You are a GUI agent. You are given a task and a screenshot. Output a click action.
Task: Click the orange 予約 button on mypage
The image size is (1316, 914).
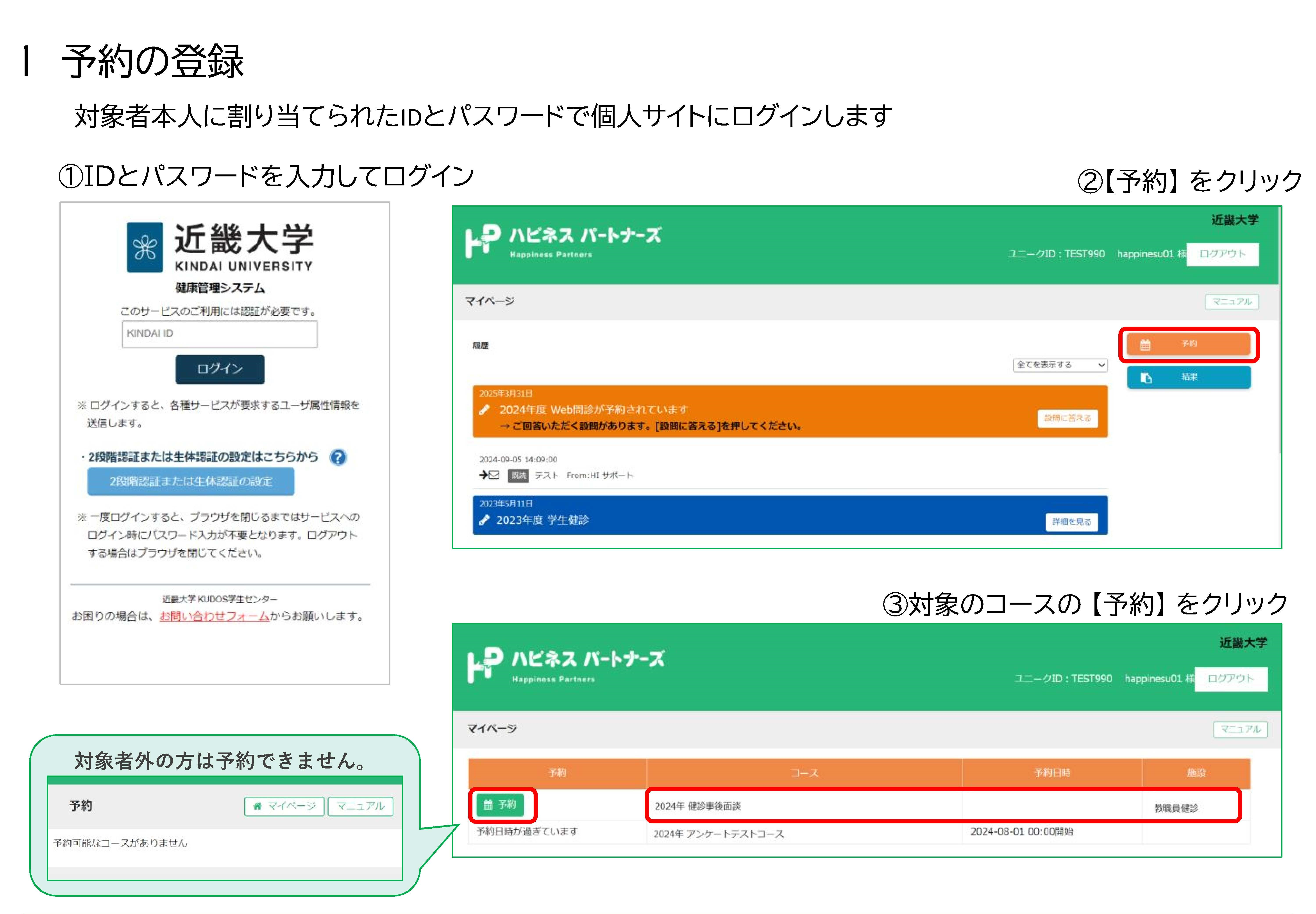point(1189,344)
